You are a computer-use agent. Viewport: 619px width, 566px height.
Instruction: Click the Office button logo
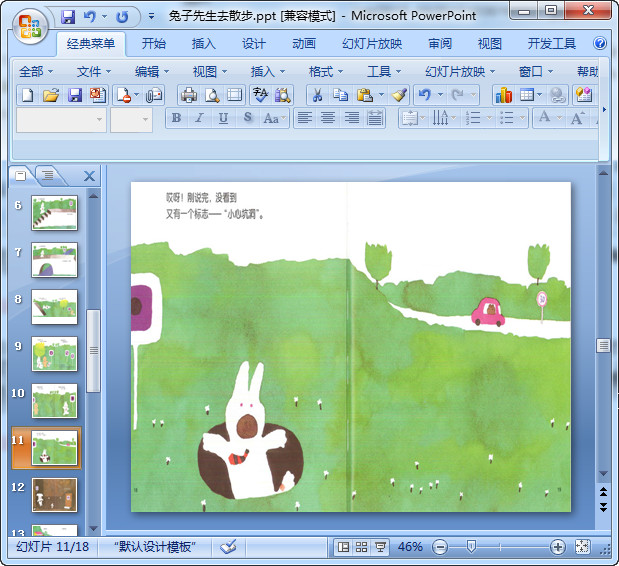click(x=30, y=26)
